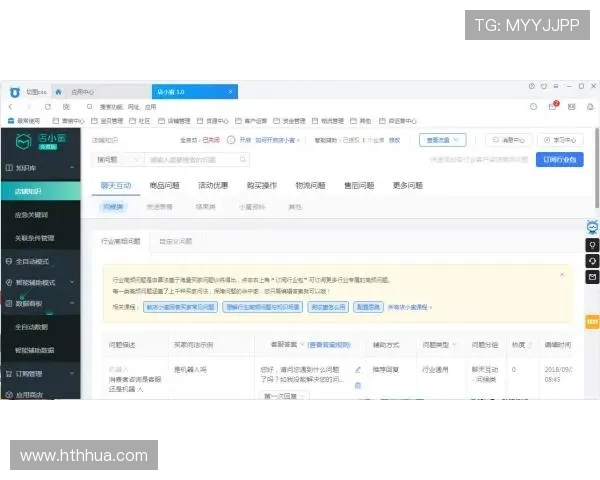The image size is (600, 480).
Task: Open the home icon tab
Action: coord(59,92)
